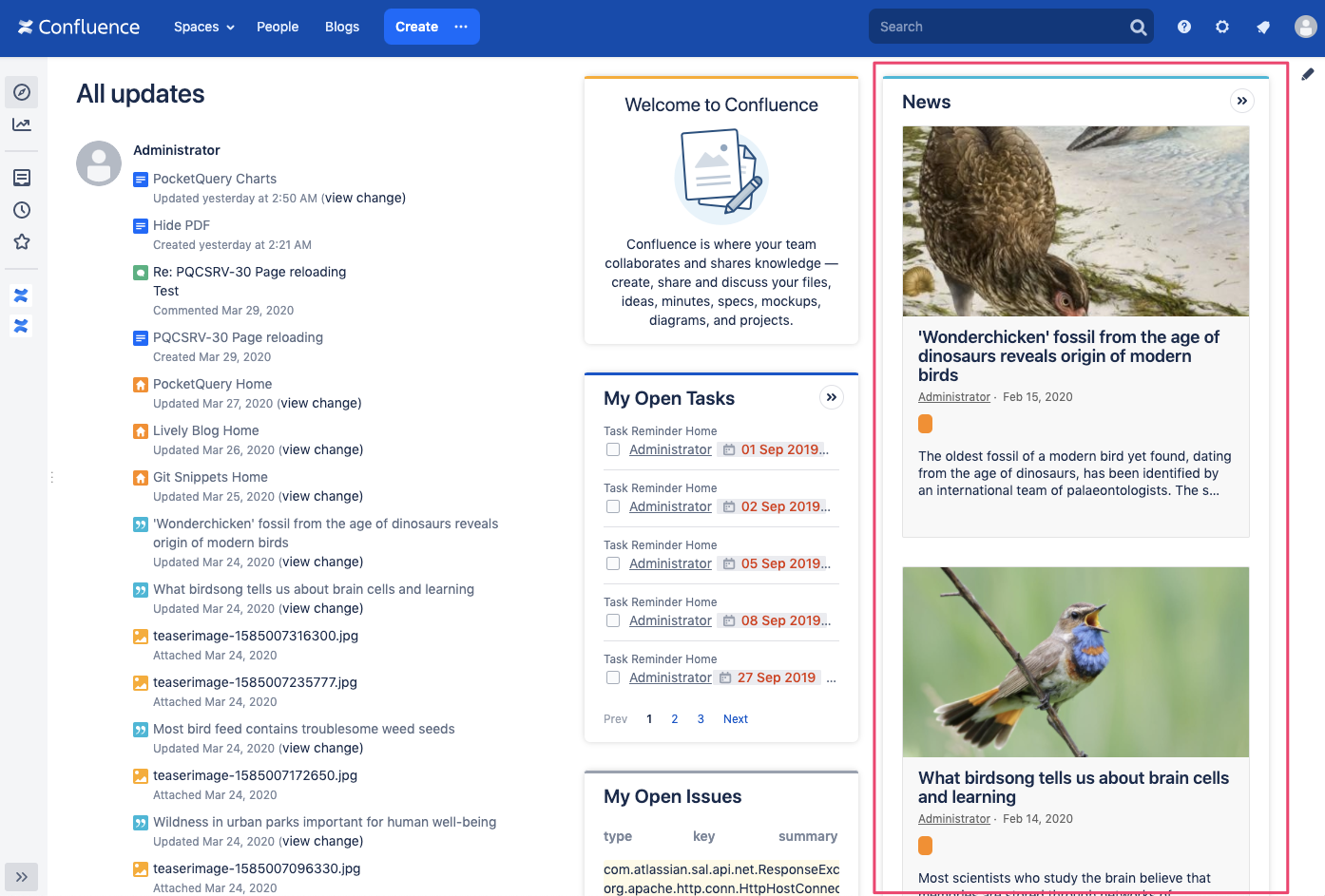This screenshot has height=896, width=1325.
Task: Click the Administrator avatar in All updates
Action: pyautogui.click(x=99, y=163)
